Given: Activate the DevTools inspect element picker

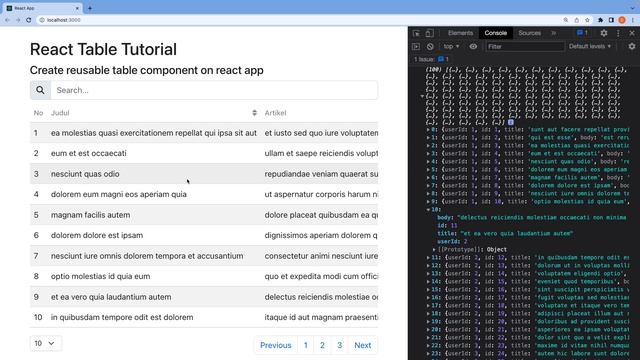Looking at the screenshot, I should (x=416, y=33).
